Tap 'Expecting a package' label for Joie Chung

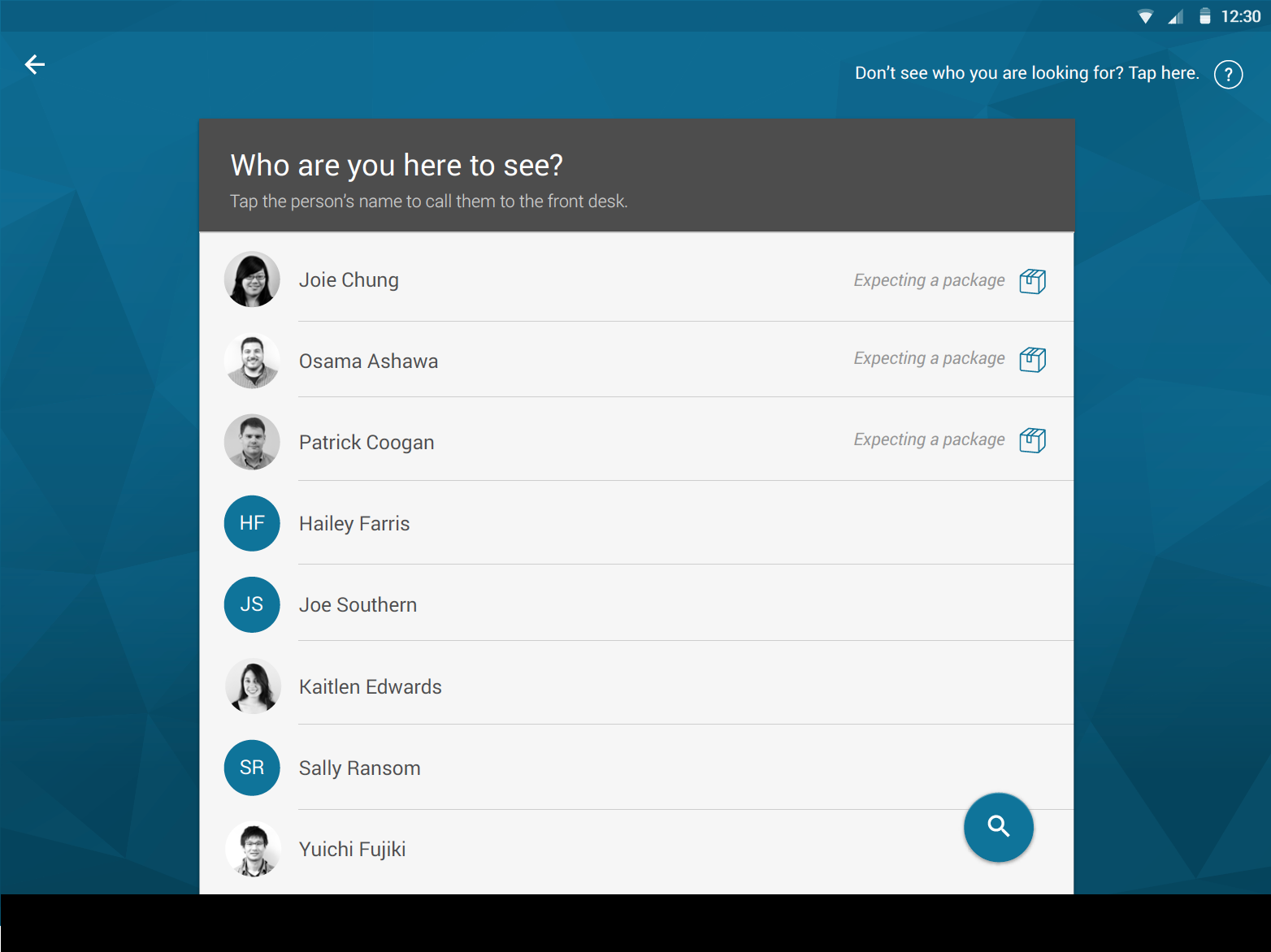(x=929, y=280)
